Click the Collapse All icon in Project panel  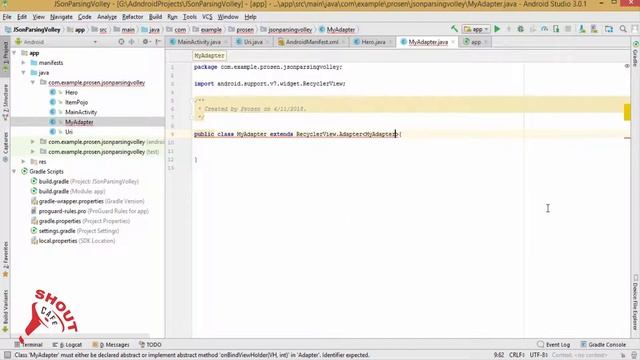[x=132, y=42]
